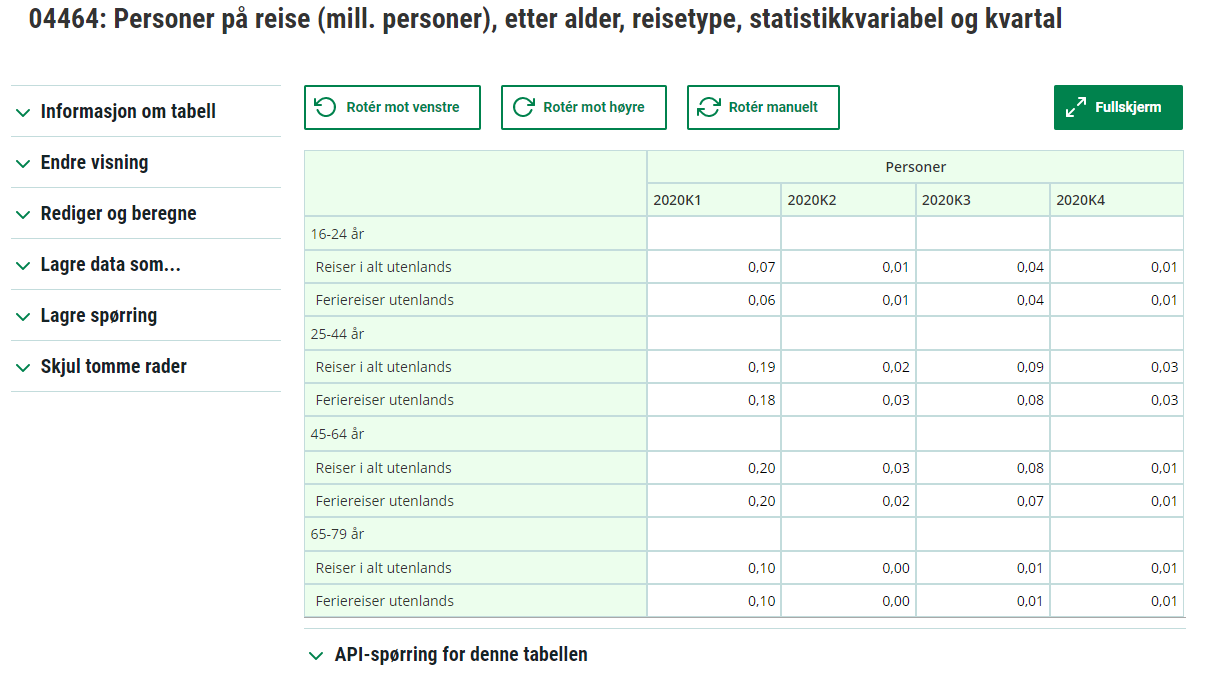Toggle Skjul tomme rader option
Screen dimensions: 1226x673
pos(113,367)
